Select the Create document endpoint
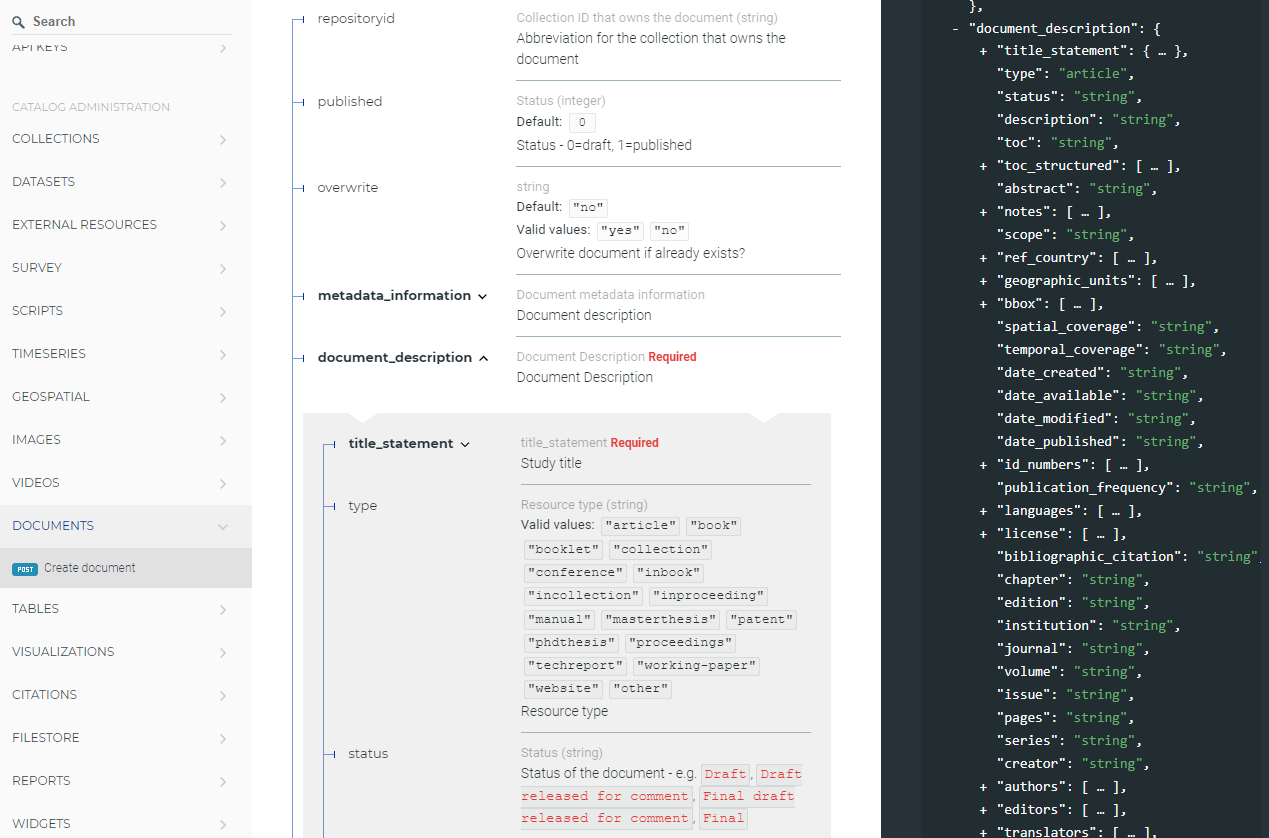Image resolution: width=1269 pixels, height=838 pixels. pyautogui.click(x=126, y=568)
